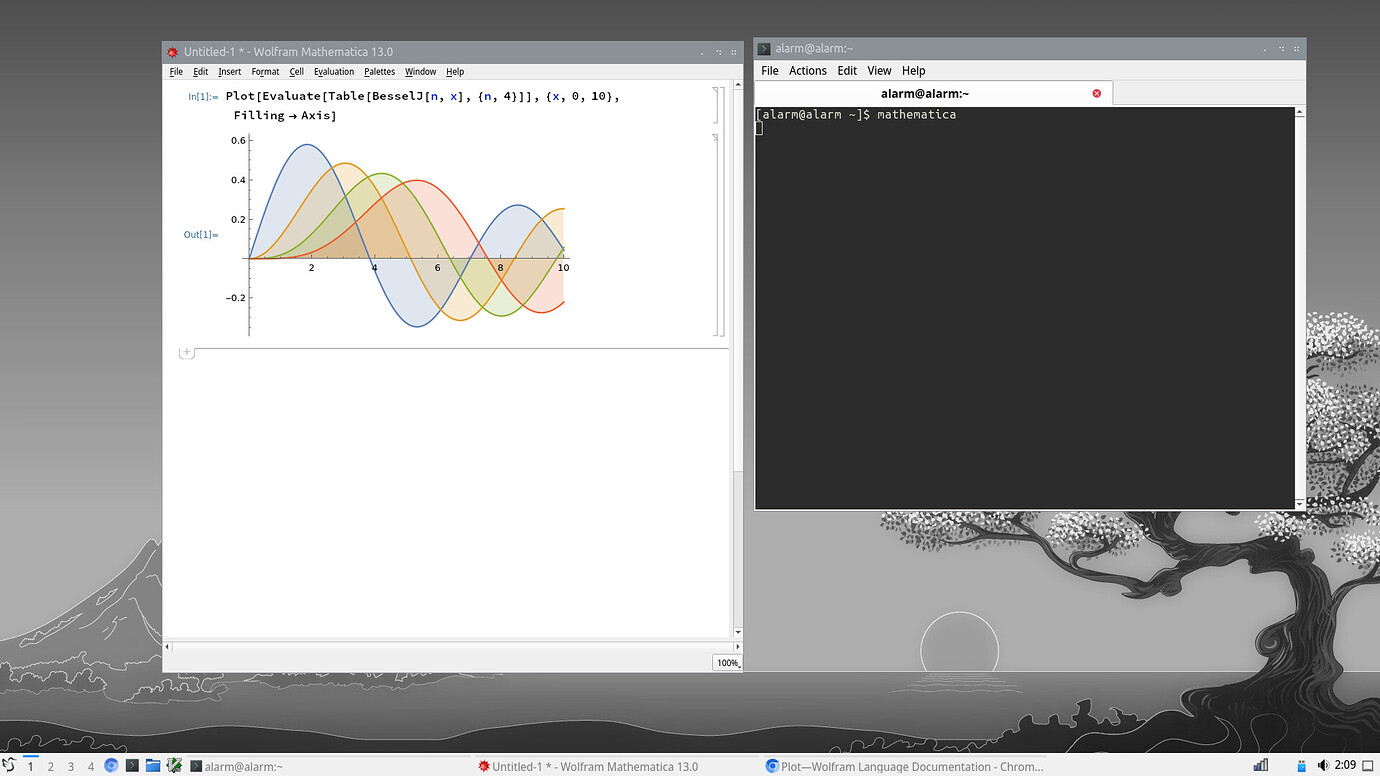Viewport: 1380px width, 776px height.
Task: Insert a new cell using the plus icon
Action: 186,352
